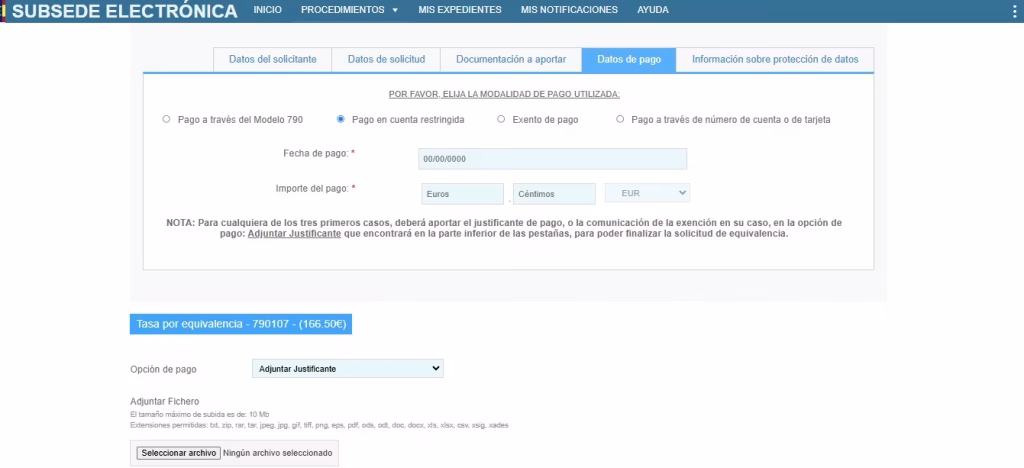Viewport: 1024px width, 468px height.
Task: Click the 'Extensiones permitidas' text line
Action: pyautogui.click(x=319, y=425)
